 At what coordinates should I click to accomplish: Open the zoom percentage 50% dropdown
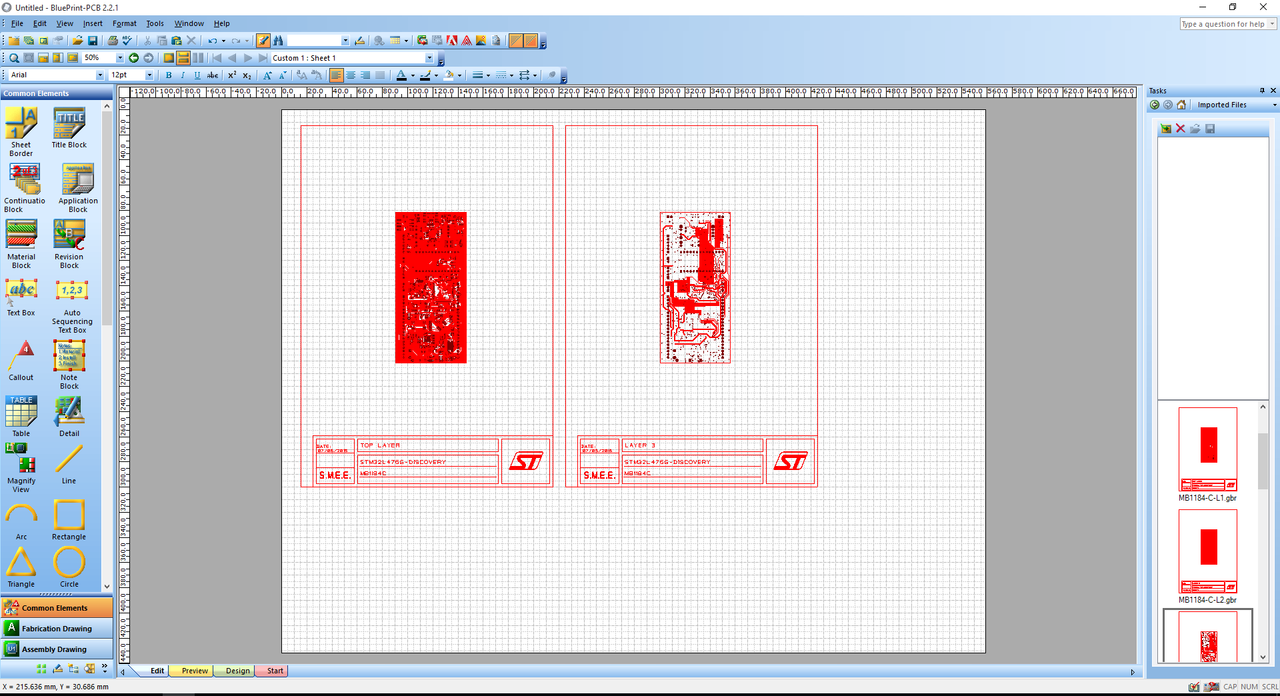(120, 58)
